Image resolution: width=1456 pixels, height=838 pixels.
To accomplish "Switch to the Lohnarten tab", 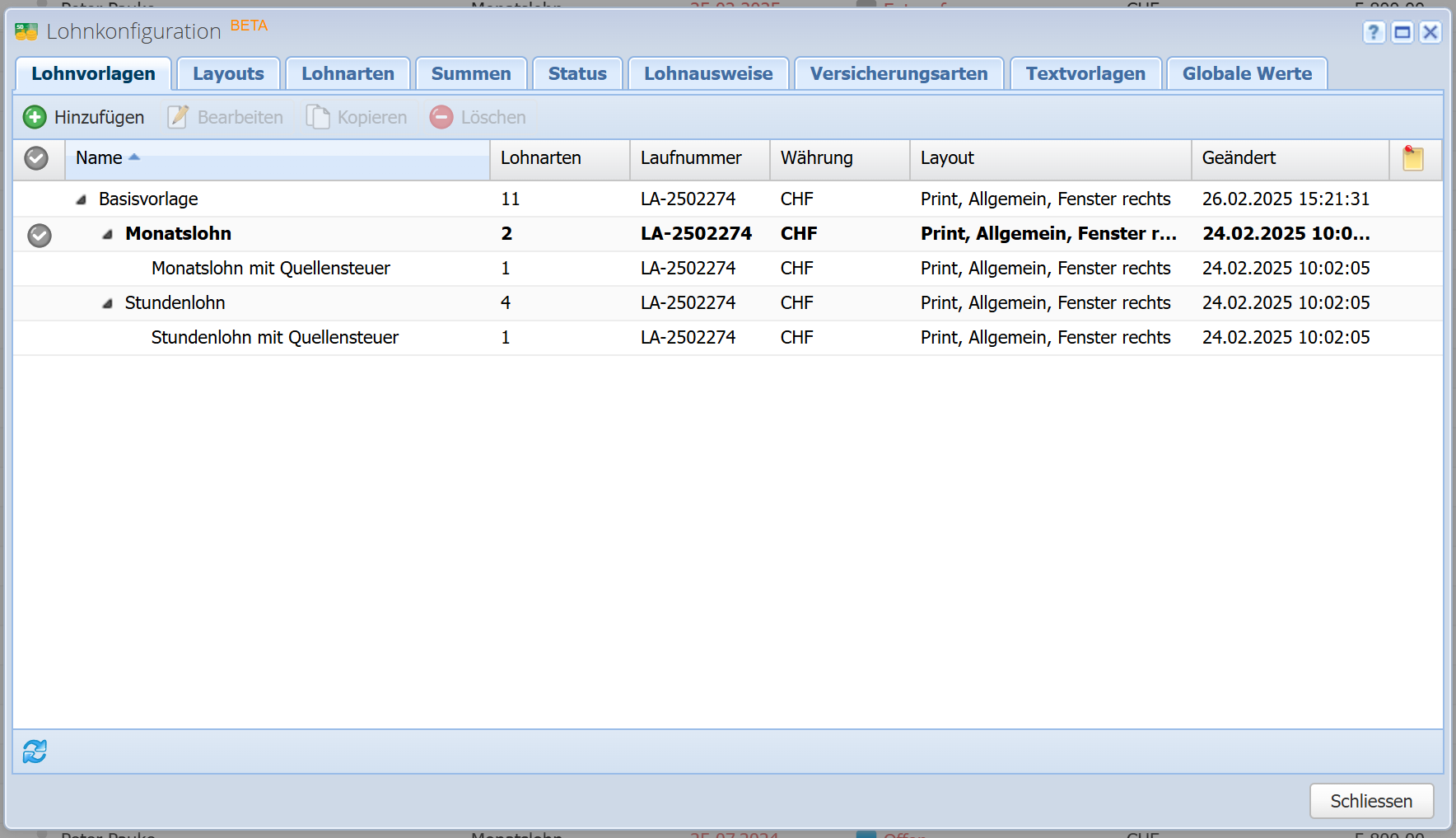I will pos(348,73).
